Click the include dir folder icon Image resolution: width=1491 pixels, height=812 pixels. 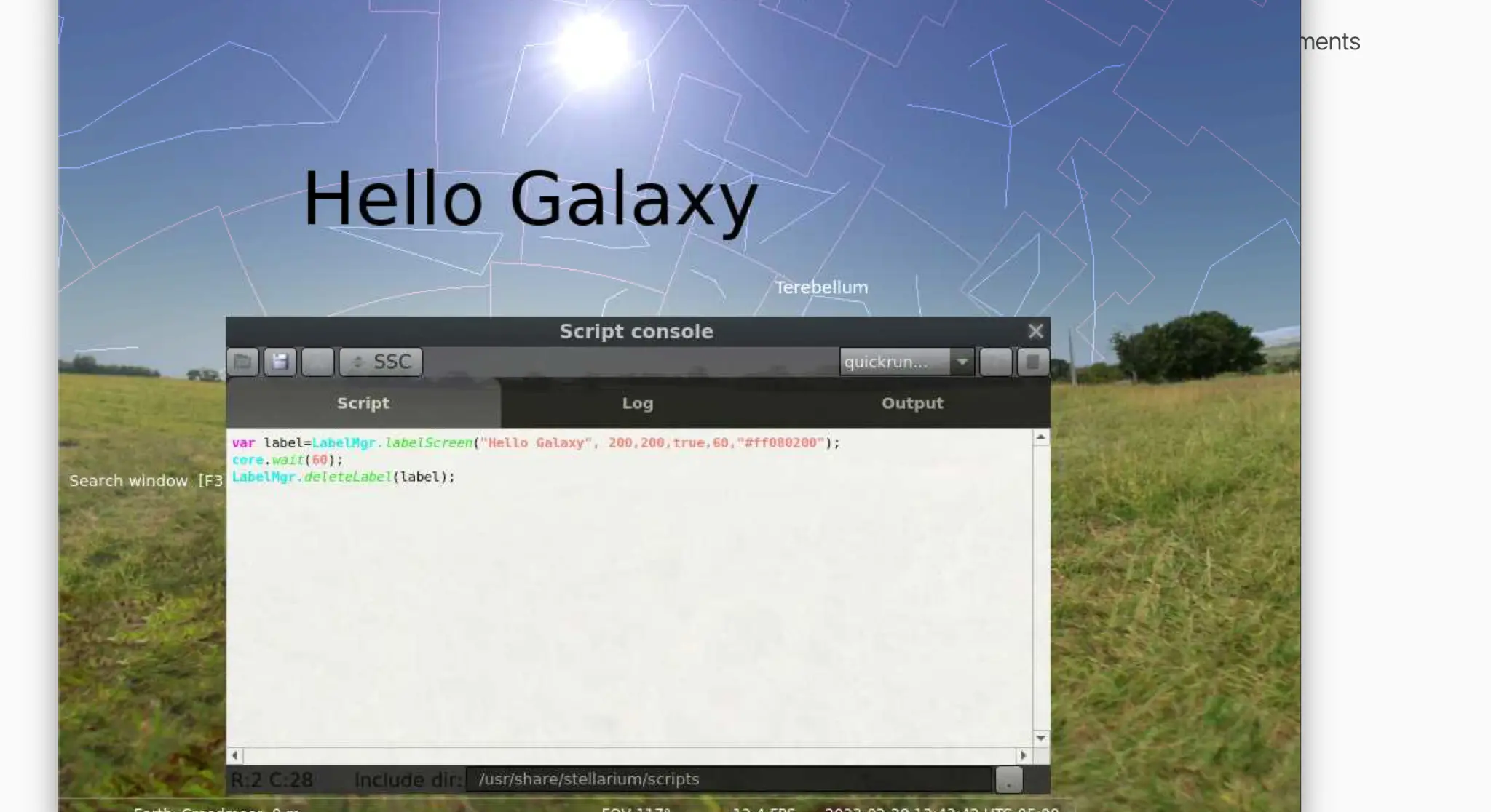(x=1007, y=779)
